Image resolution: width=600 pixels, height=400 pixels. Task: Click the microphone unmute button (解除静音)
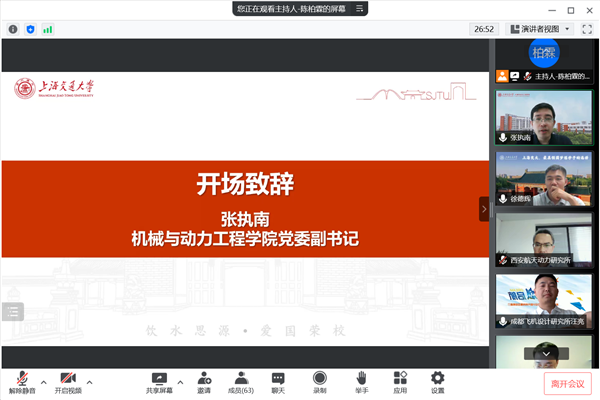pyautogui.click(x=20, y=380)
